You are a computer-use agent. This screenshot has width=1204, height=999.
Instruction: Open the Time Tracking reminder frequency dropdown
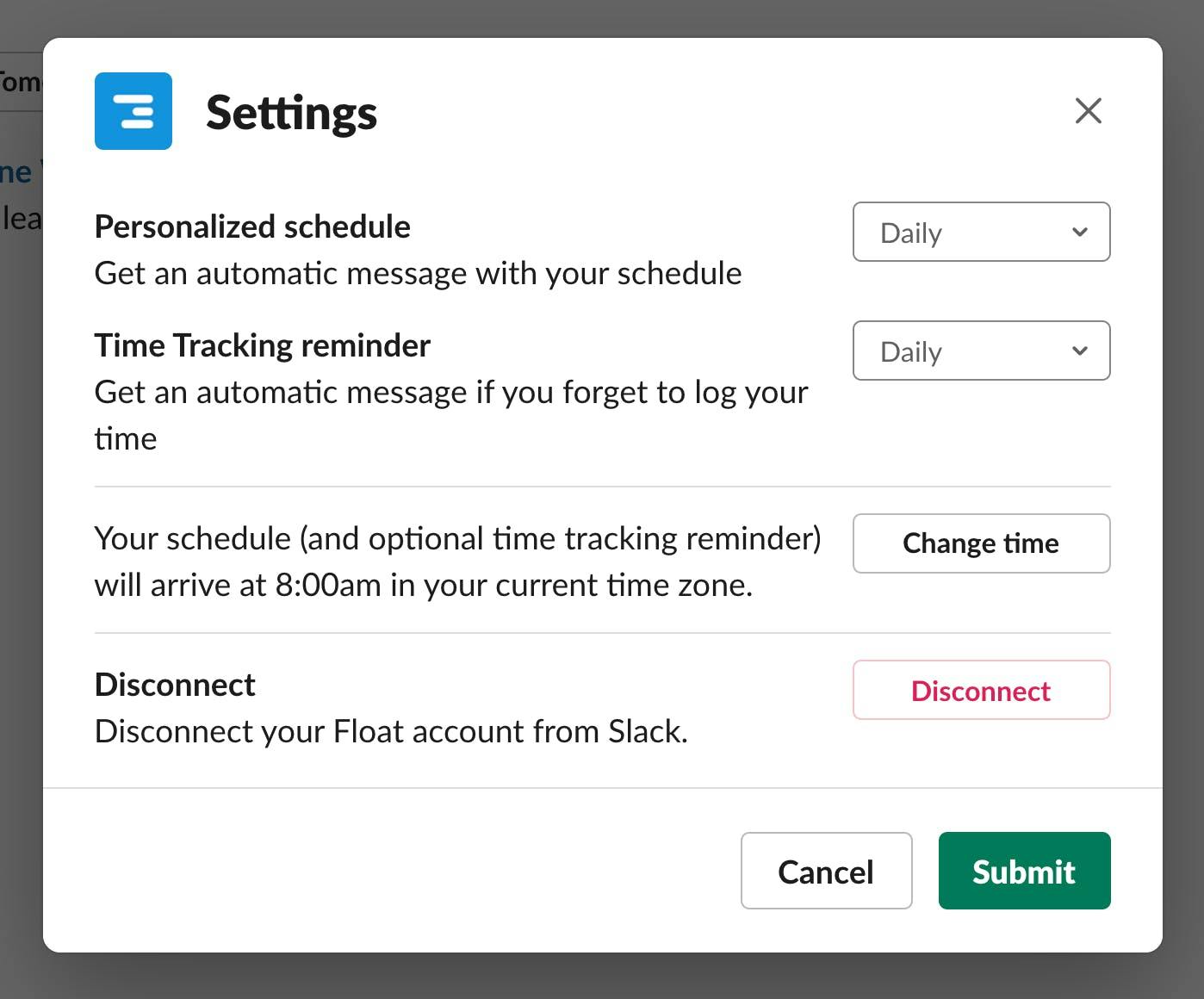(x=981, y=351)
